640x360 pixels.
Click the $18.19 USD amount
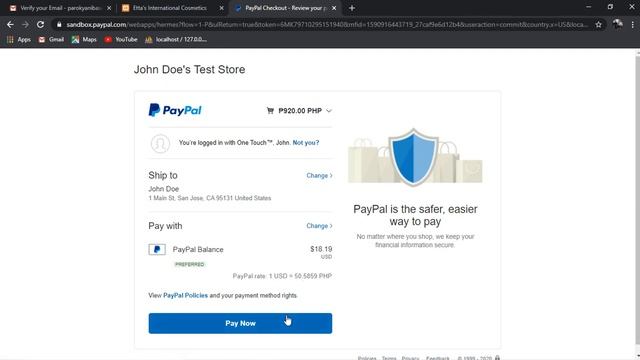coord(321,252)
